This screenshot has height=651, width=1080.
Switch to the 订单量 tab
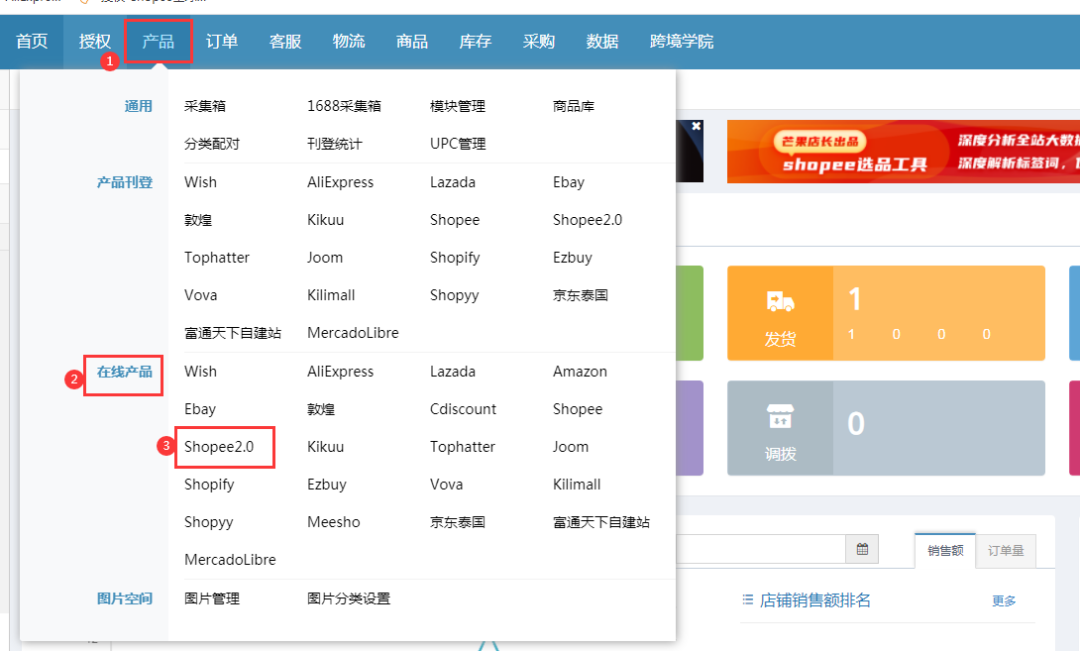coord(1006,550)
